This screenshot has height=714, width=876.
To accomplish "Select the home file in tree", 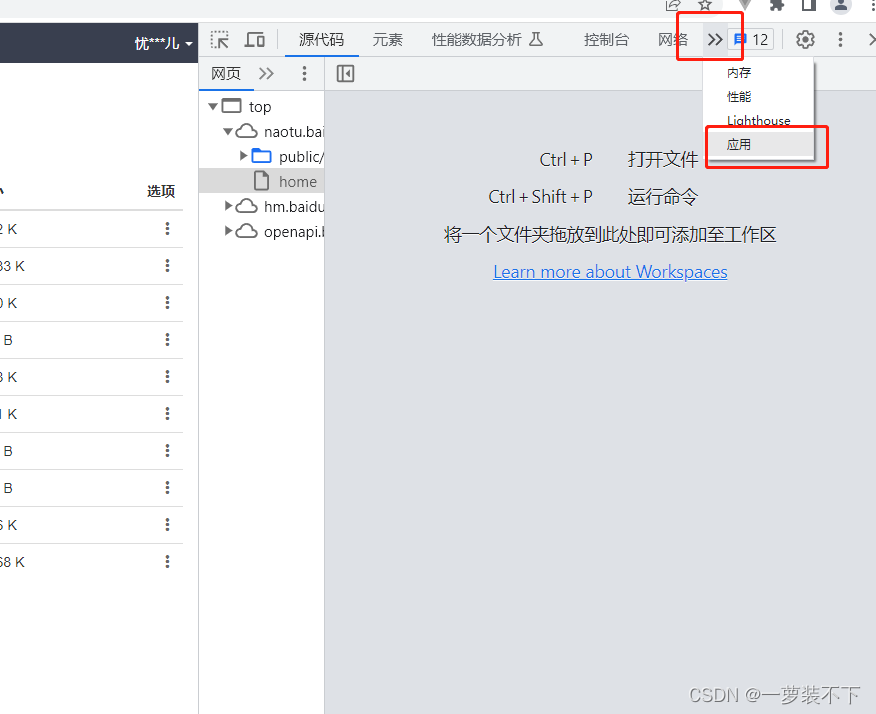I will coord(261,181).
